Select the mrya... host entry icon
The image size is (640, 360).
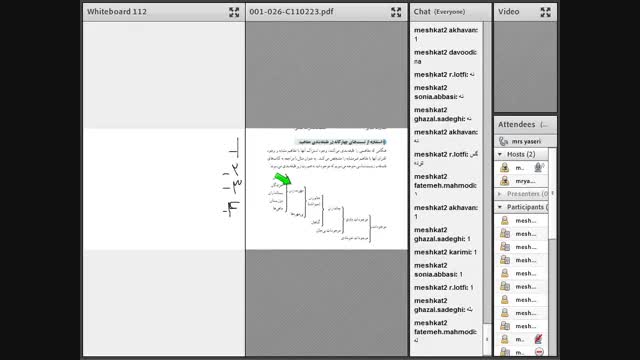pos(505,181)
